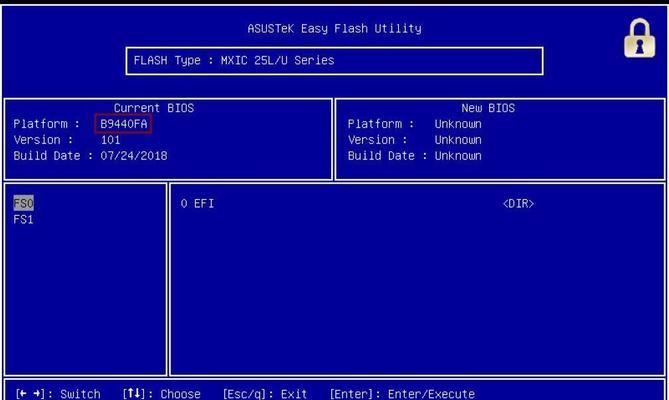Click the highlighted B9440FA platform value
Screen dimensions: 669x400
(123, 124)
